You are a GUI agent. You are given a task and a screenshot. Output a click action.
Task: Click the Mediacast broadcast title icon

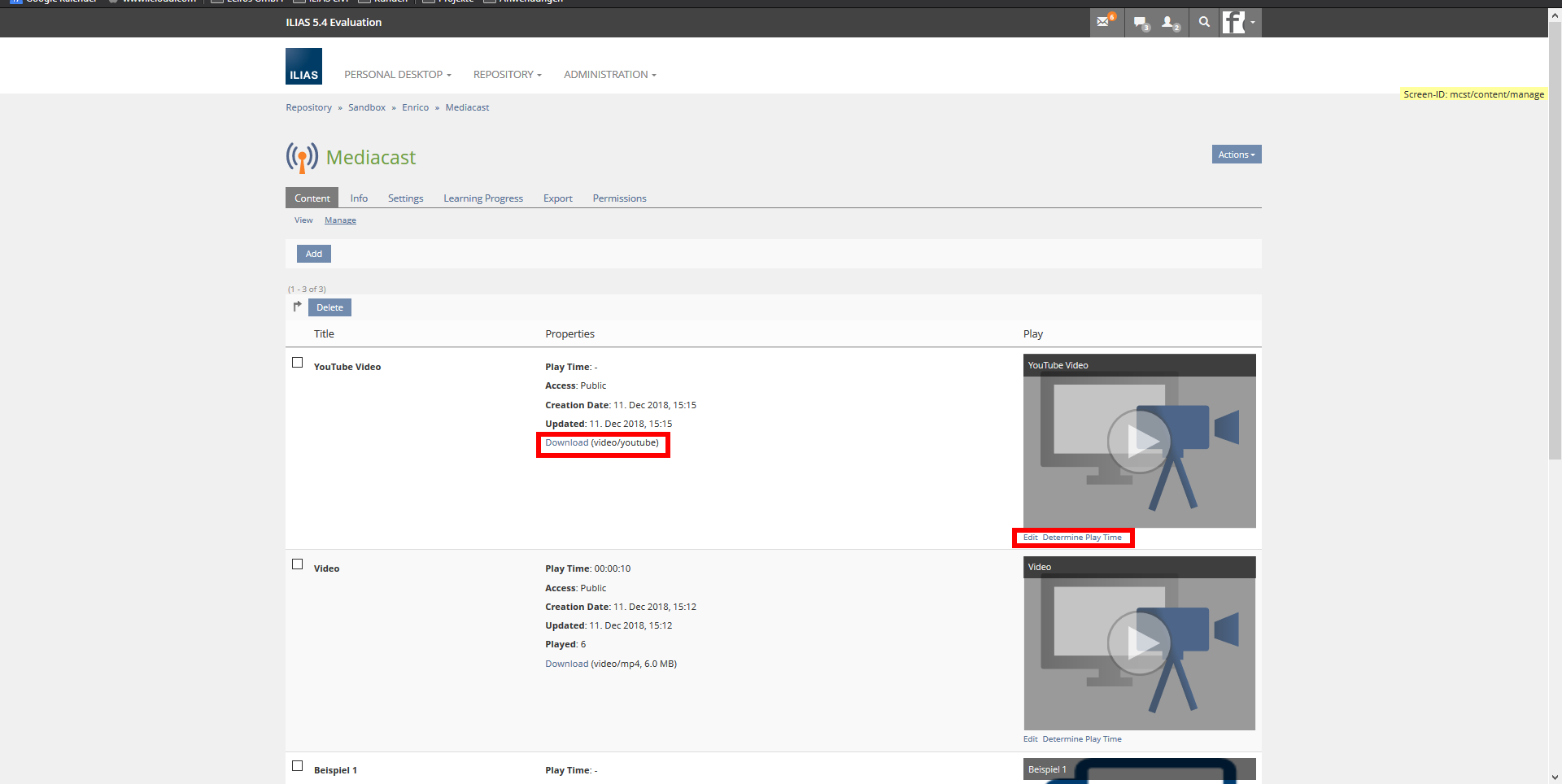302,157
